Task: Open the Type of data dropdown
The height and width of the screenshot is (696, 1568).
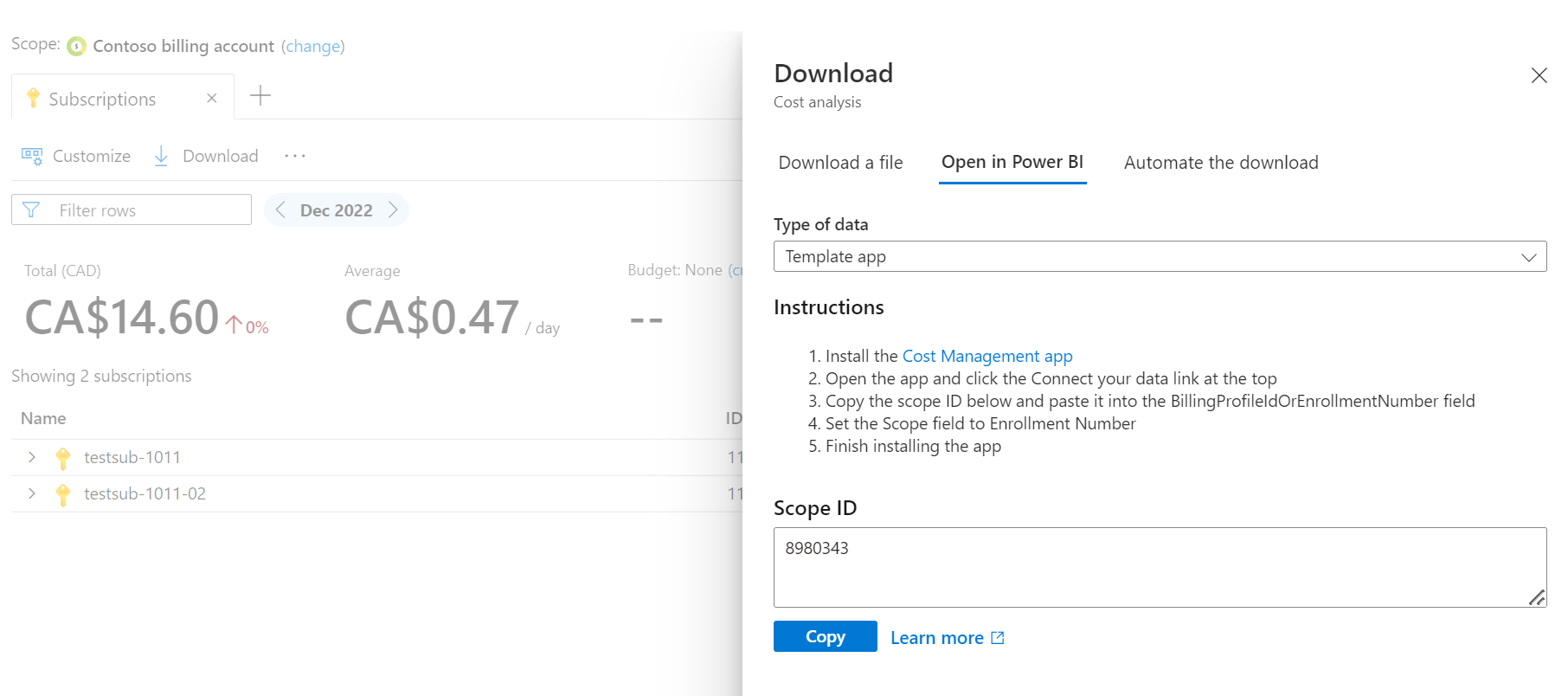Action: pyautogui.click(x=1160, y=256)
